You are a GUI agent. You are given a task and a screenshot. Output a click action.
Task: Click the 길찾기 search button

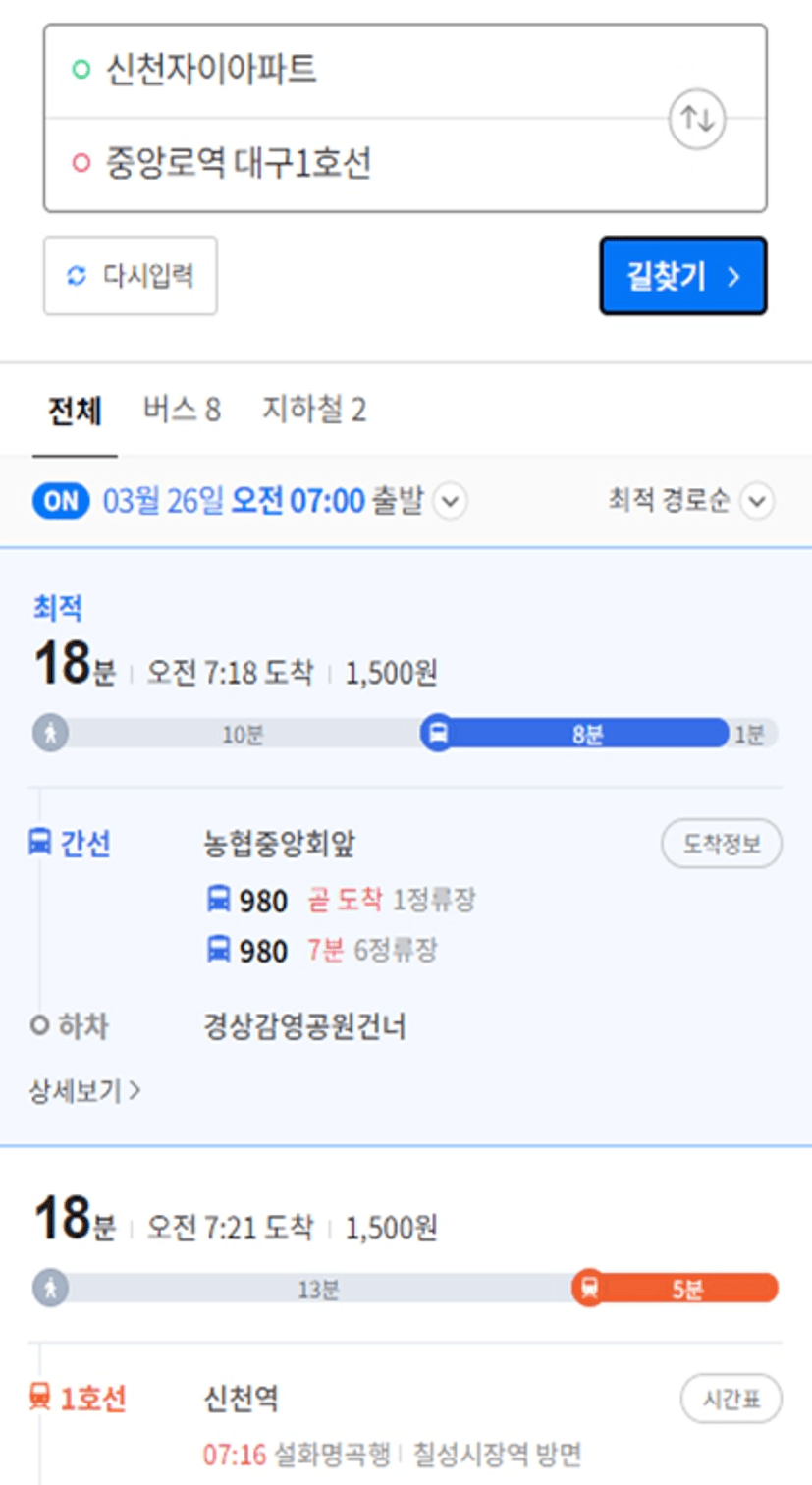683,276
